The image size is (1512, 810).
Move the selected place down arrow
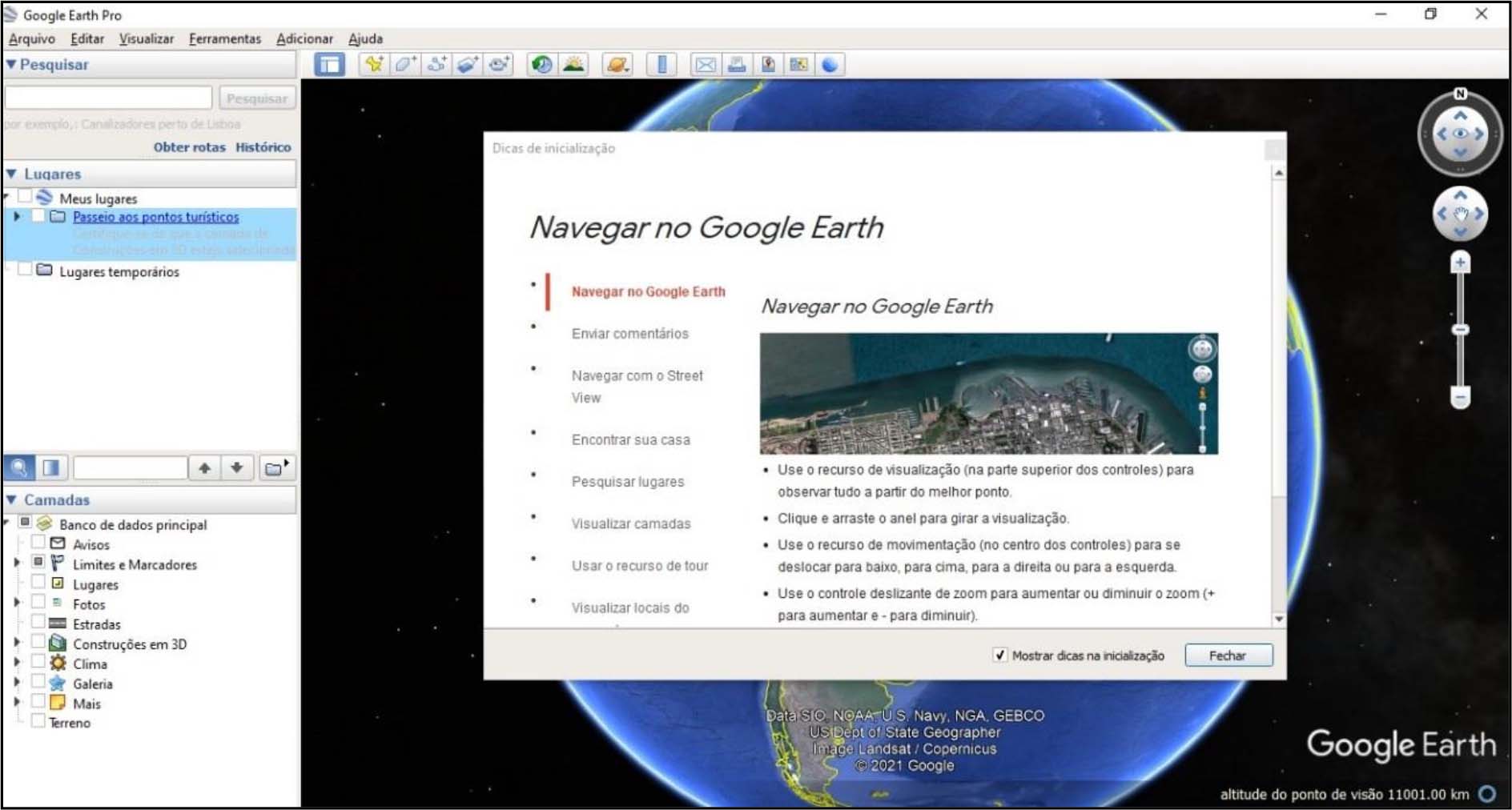point(237,467)
